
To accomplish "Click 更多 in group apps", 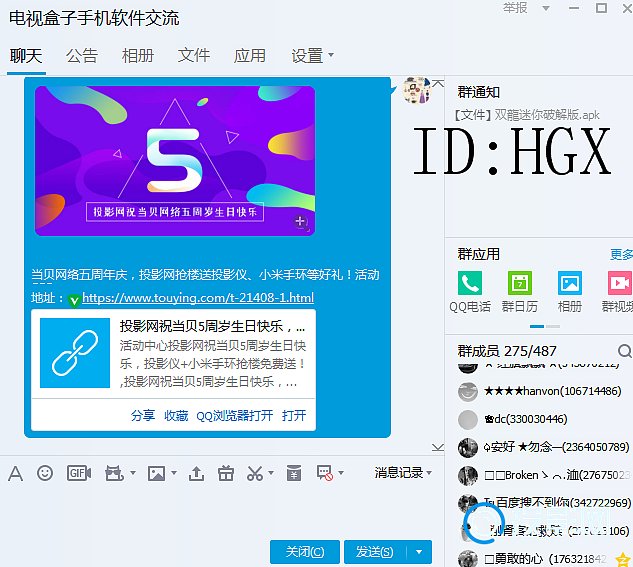I will click(x=621, y=255).
